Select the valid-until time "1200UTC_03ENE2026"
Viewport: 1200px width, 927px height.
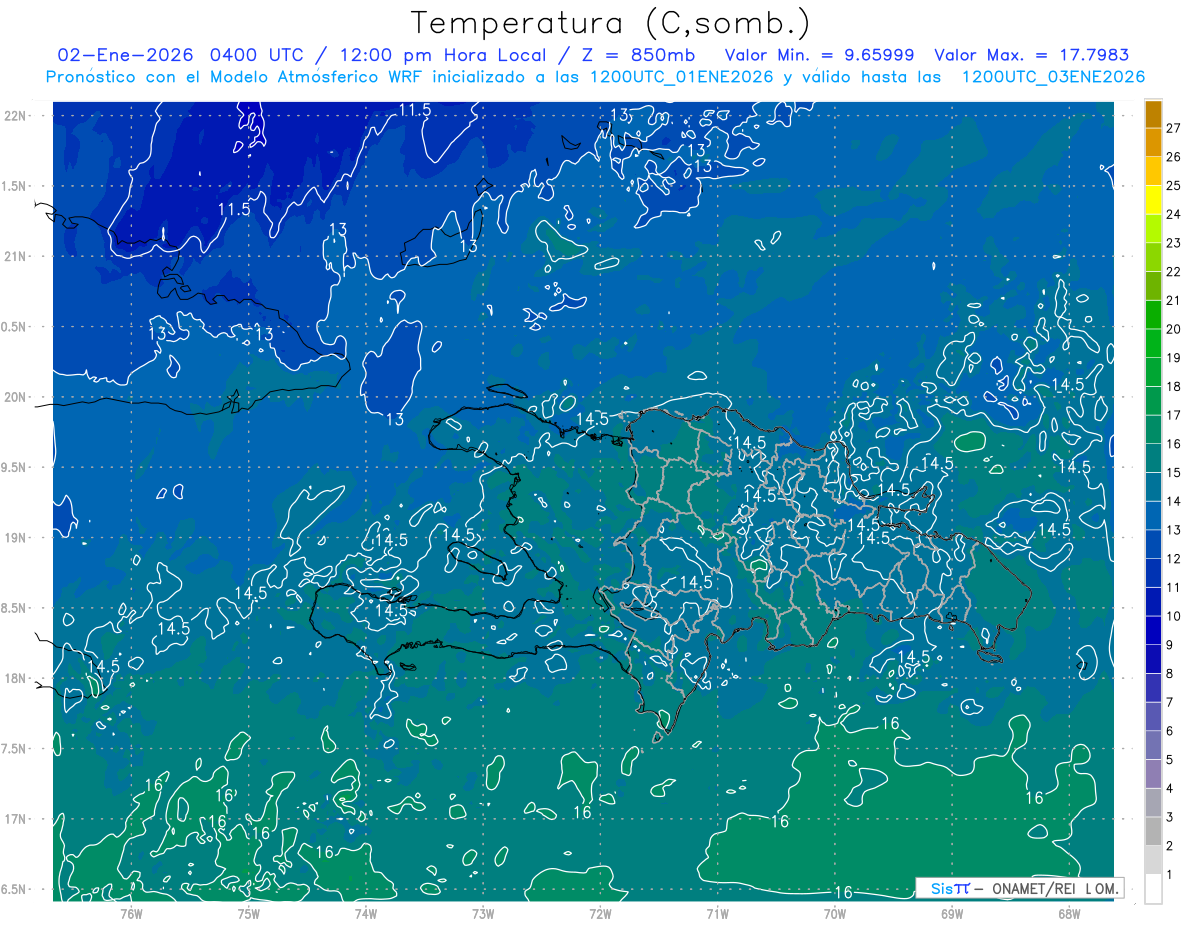pos(1053,77)
